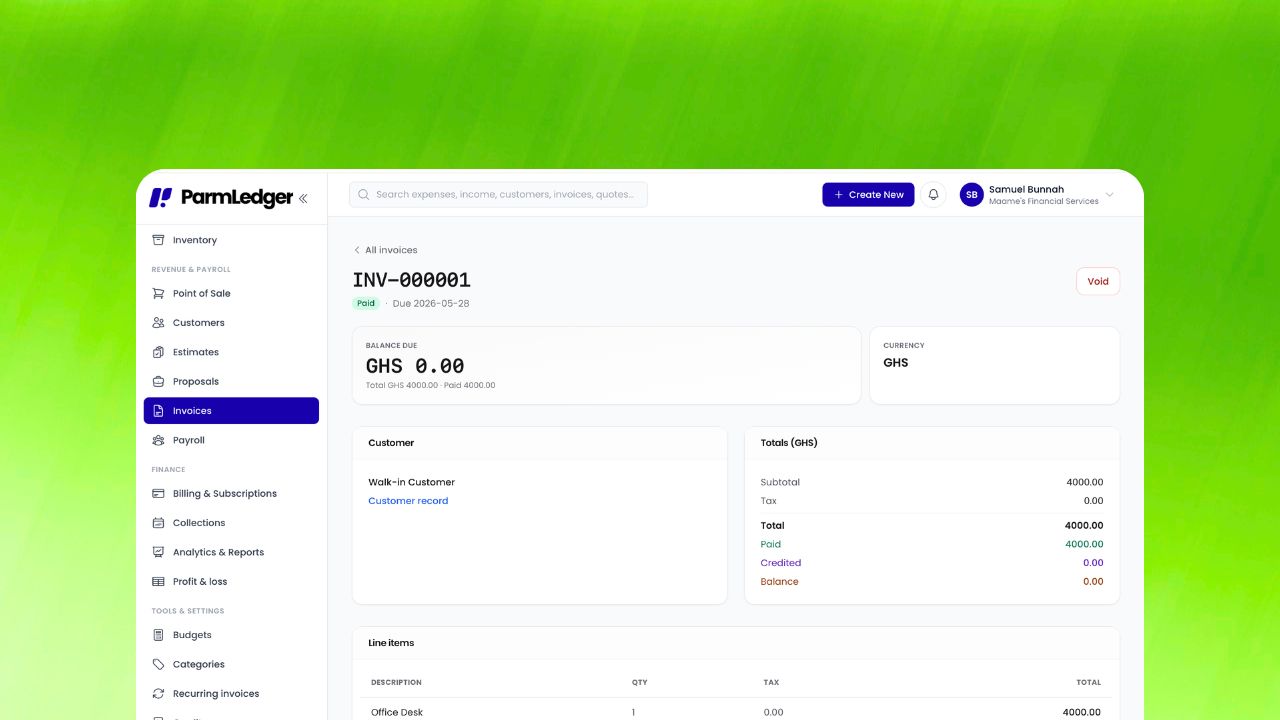This screenshot has height=720, width=1280.
Task: Click the Customers people icon
Action: click(158, 323)
